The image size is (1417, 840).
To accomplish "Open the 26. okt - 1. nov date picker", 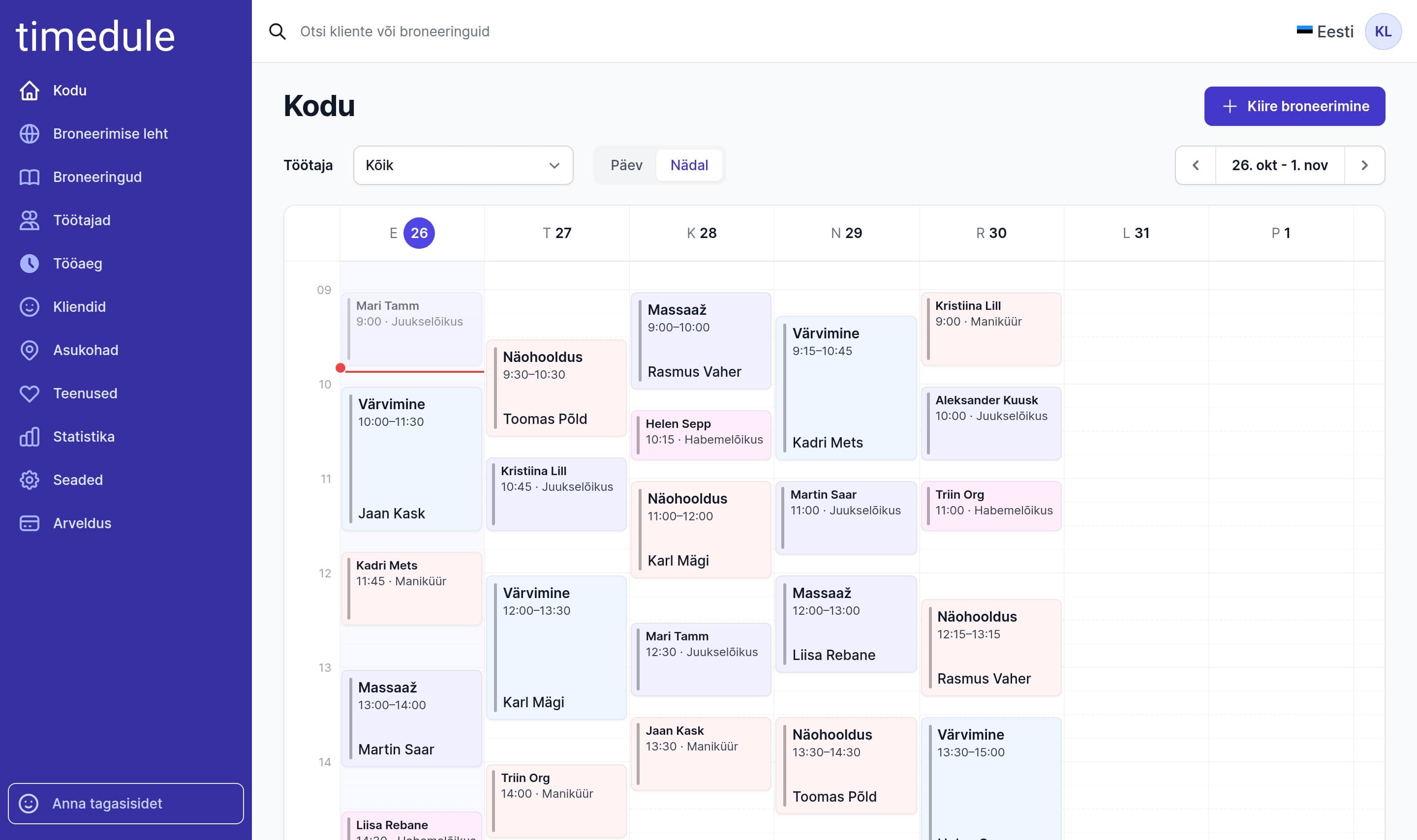I will (1279, 165).
